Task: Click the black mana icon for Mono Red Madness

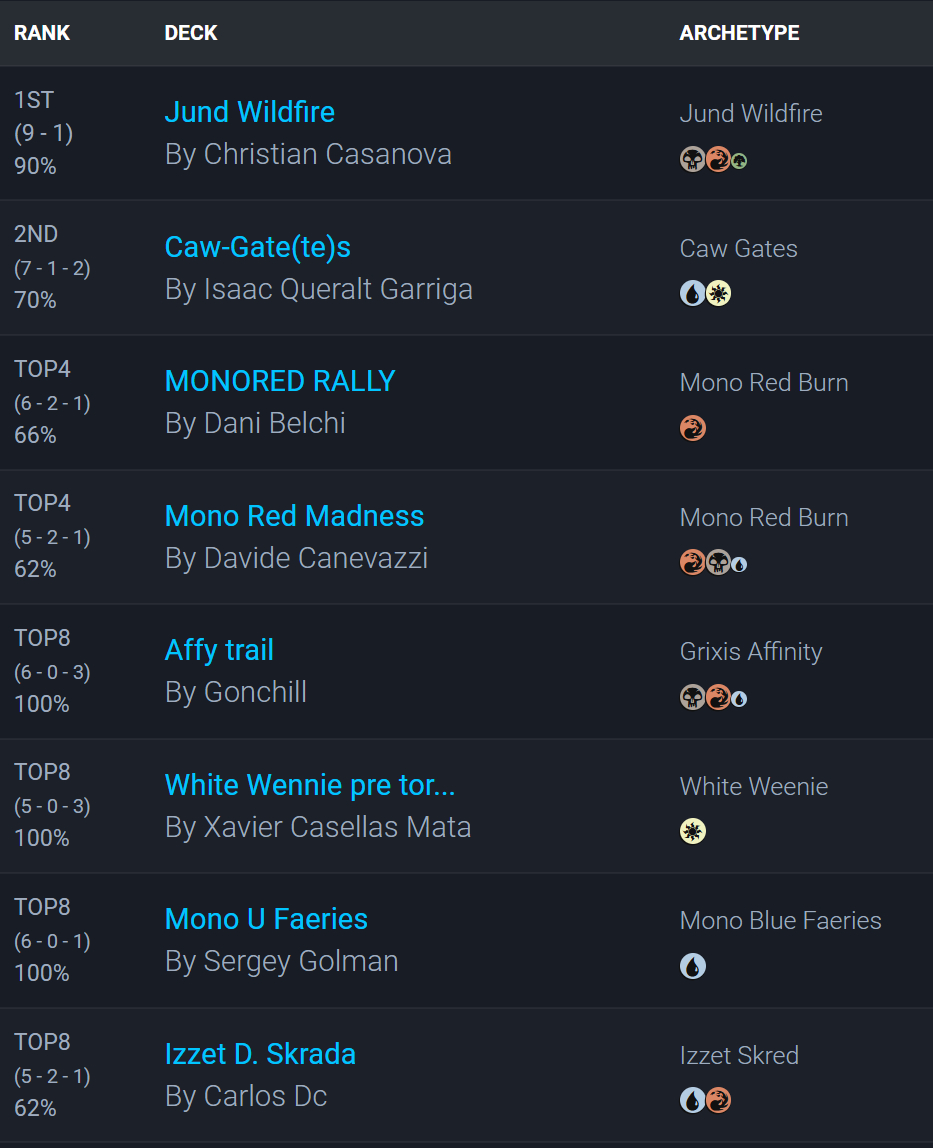Action: tap(718, 563)
